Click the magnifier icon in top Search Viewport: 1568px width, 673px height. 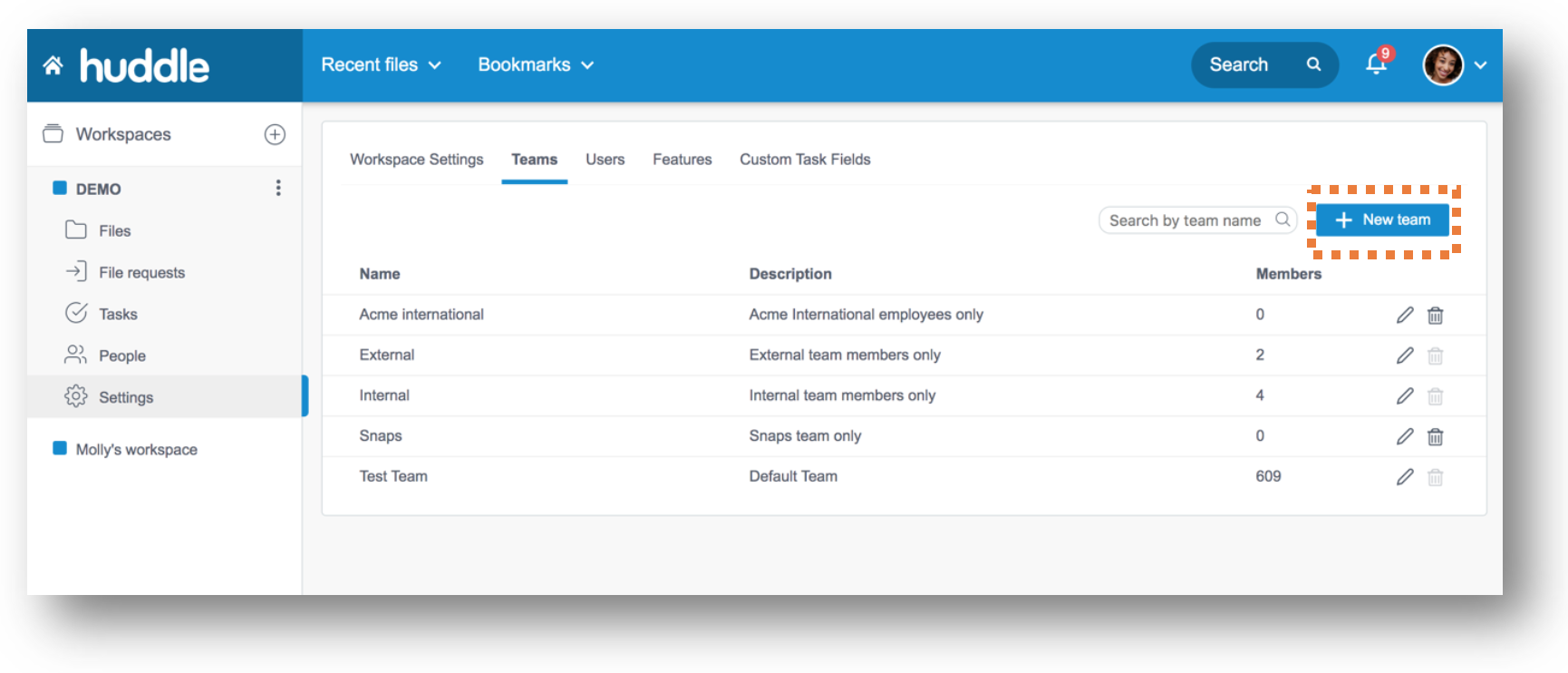point(1313,64)
